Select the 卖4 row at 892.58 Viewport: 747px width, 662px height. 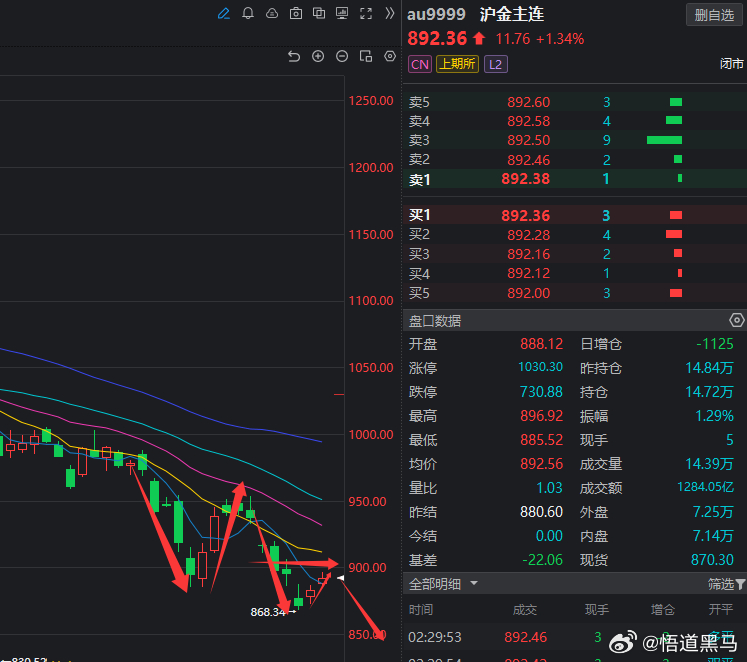coord(575,121)
